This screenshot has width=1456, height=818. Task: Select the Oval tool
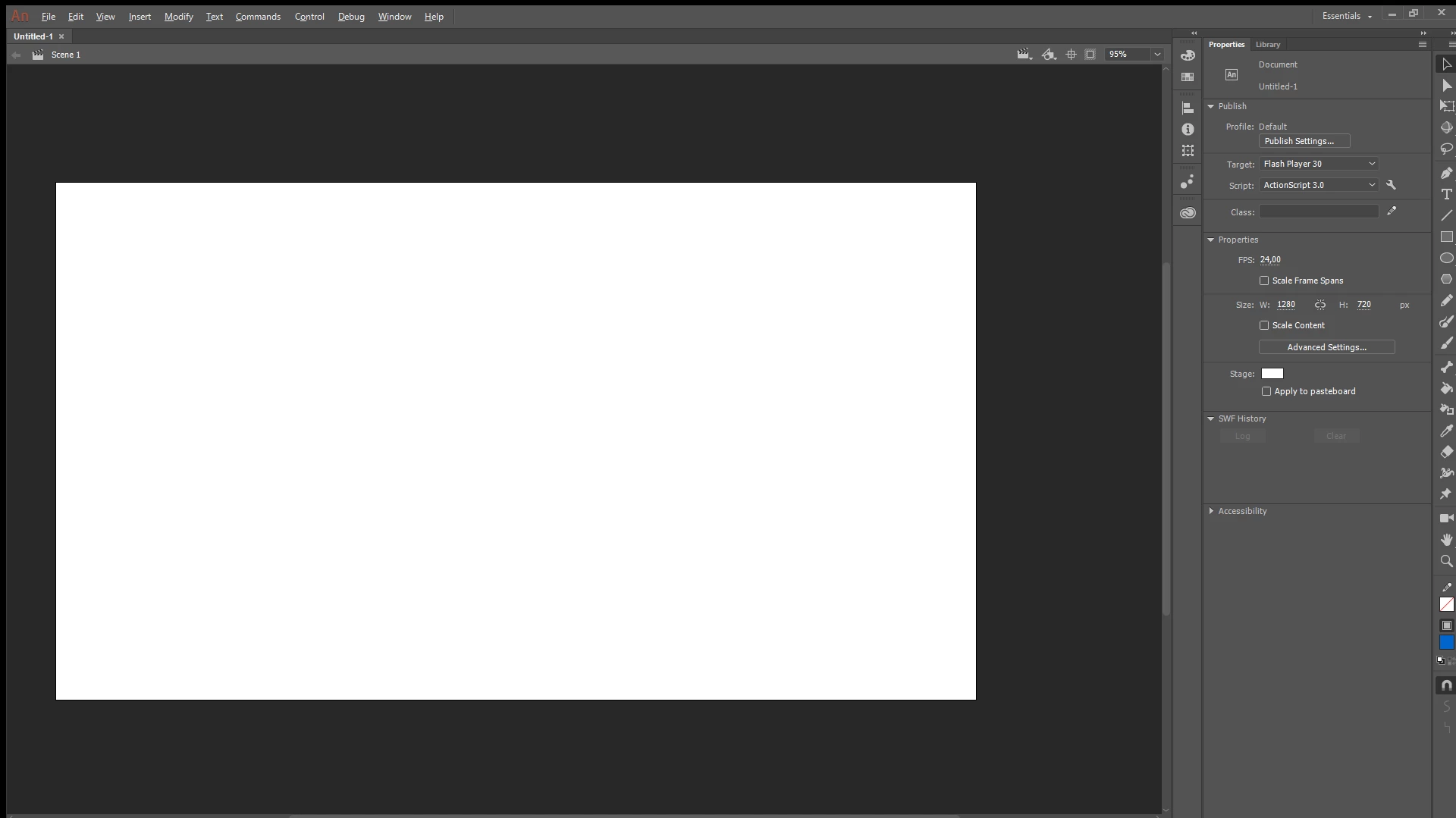pyautogui.click(x=1446, y=259)
